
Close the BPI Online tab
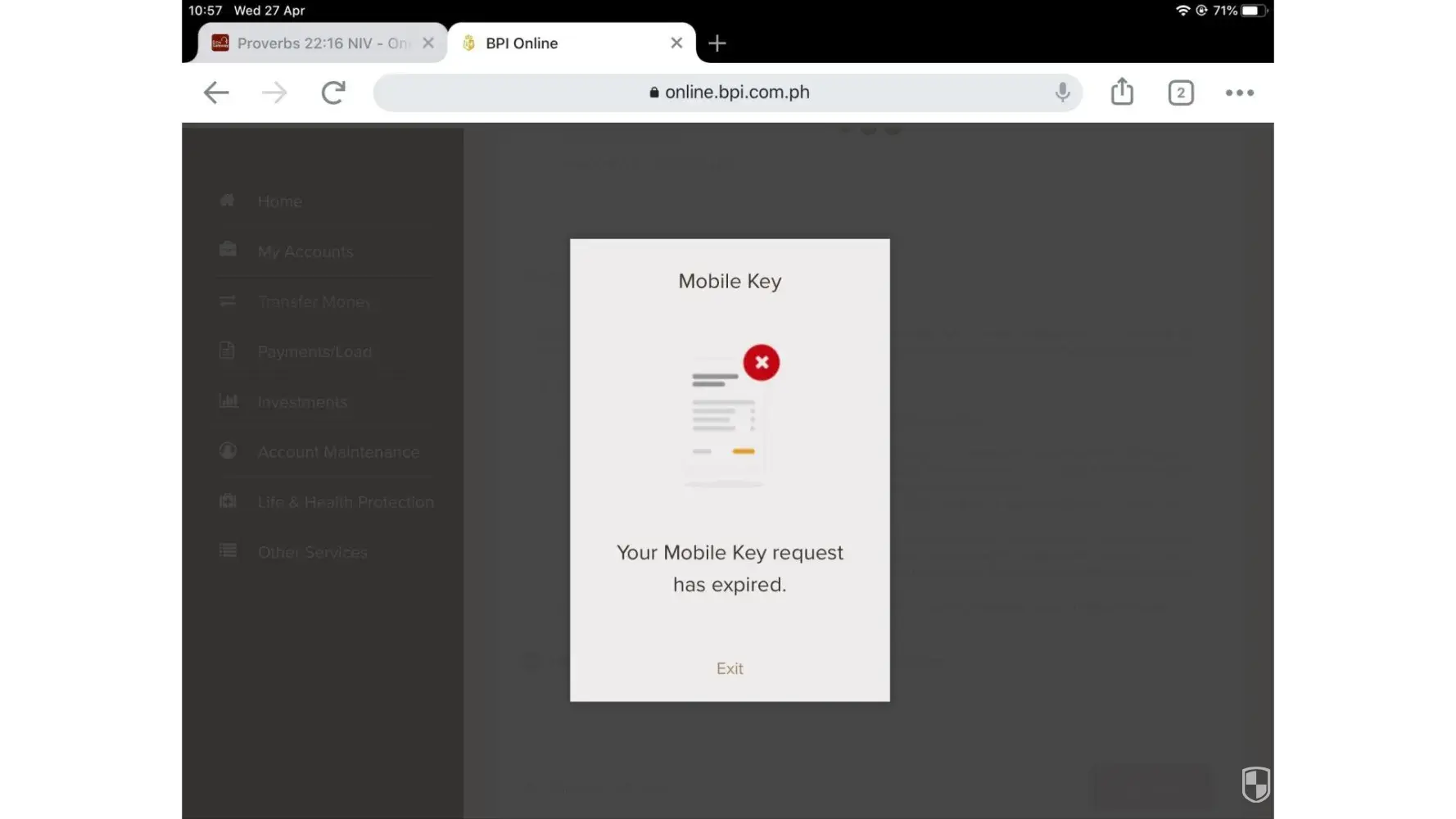[x=676, y=43]
